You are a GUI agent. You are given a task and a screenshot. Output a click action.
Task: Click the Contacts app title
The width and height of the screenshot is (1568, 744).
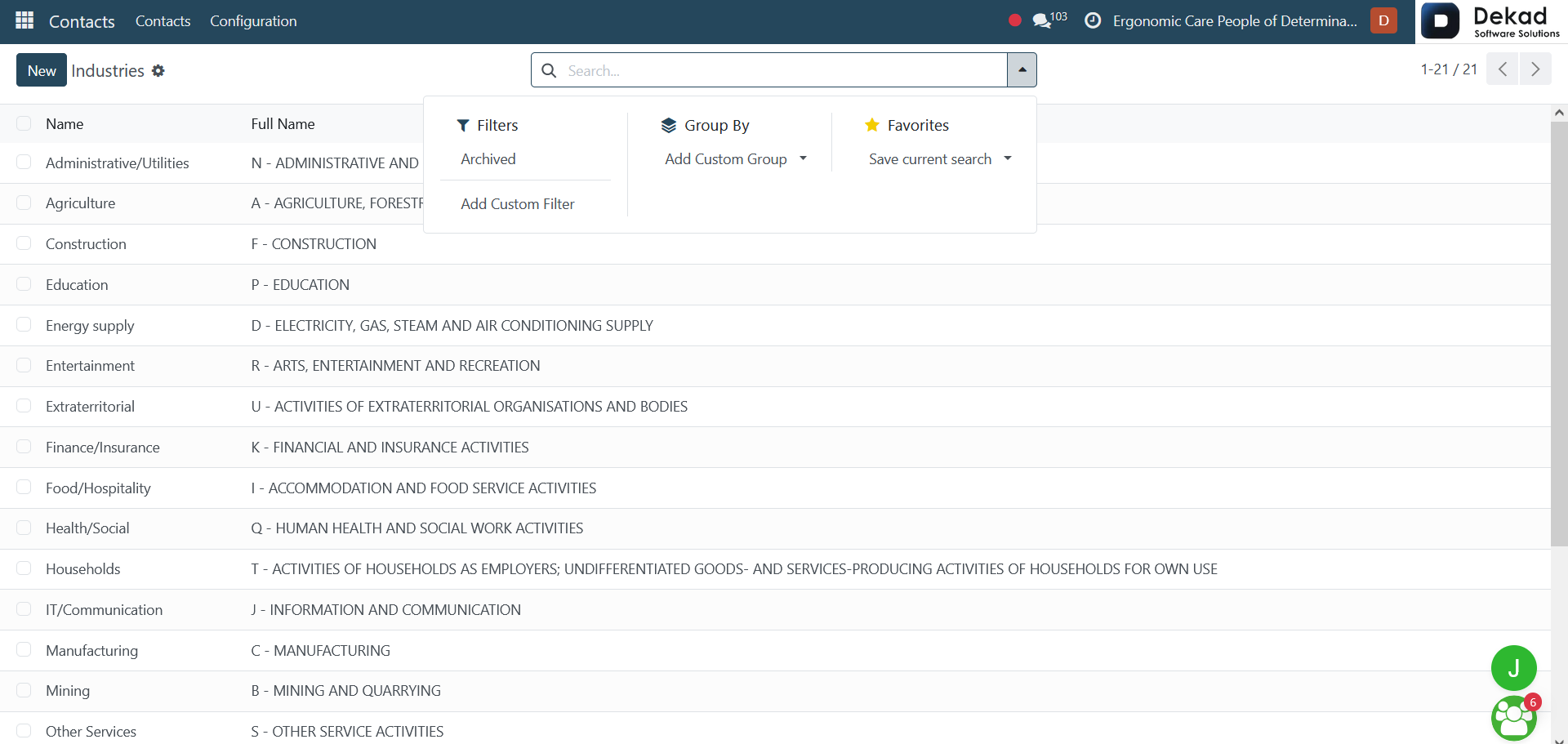point(82,21)
